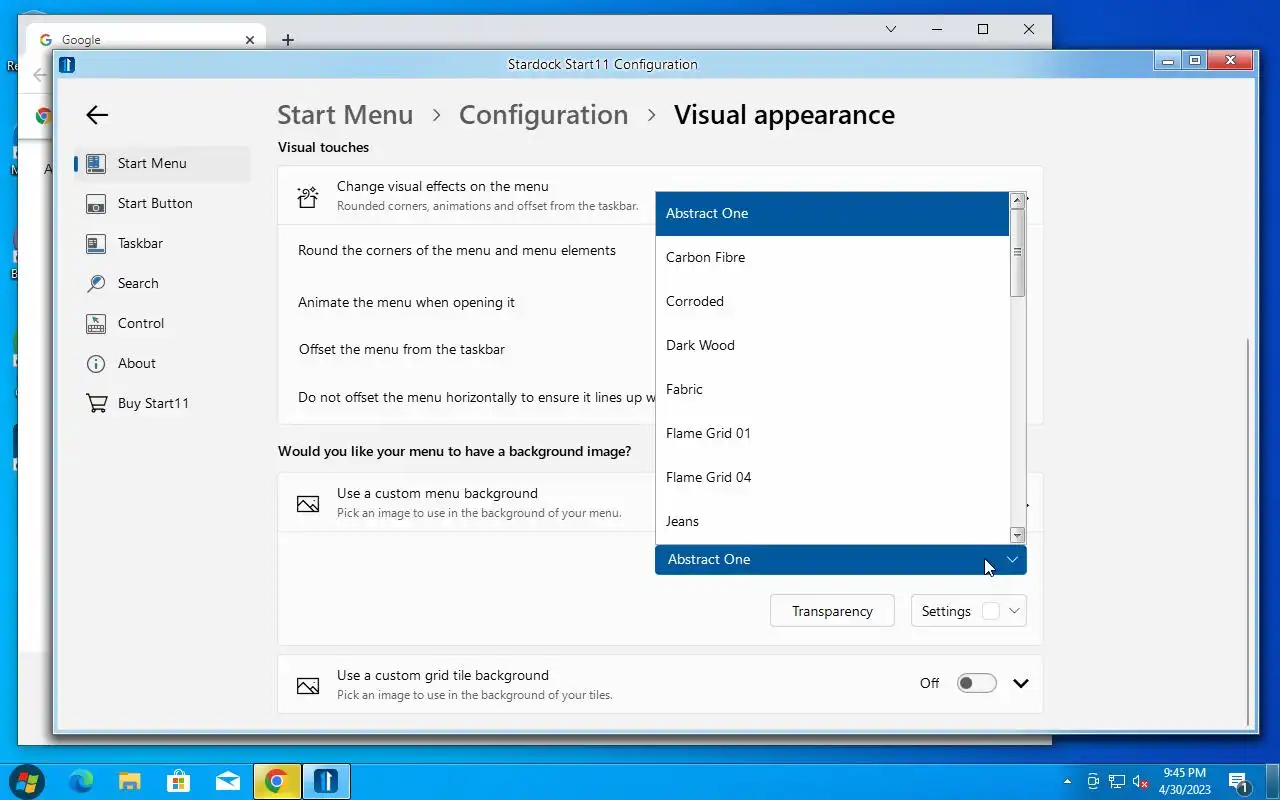
Task: Open File Explorer from the taskbar
Action: tap(130, 781)
